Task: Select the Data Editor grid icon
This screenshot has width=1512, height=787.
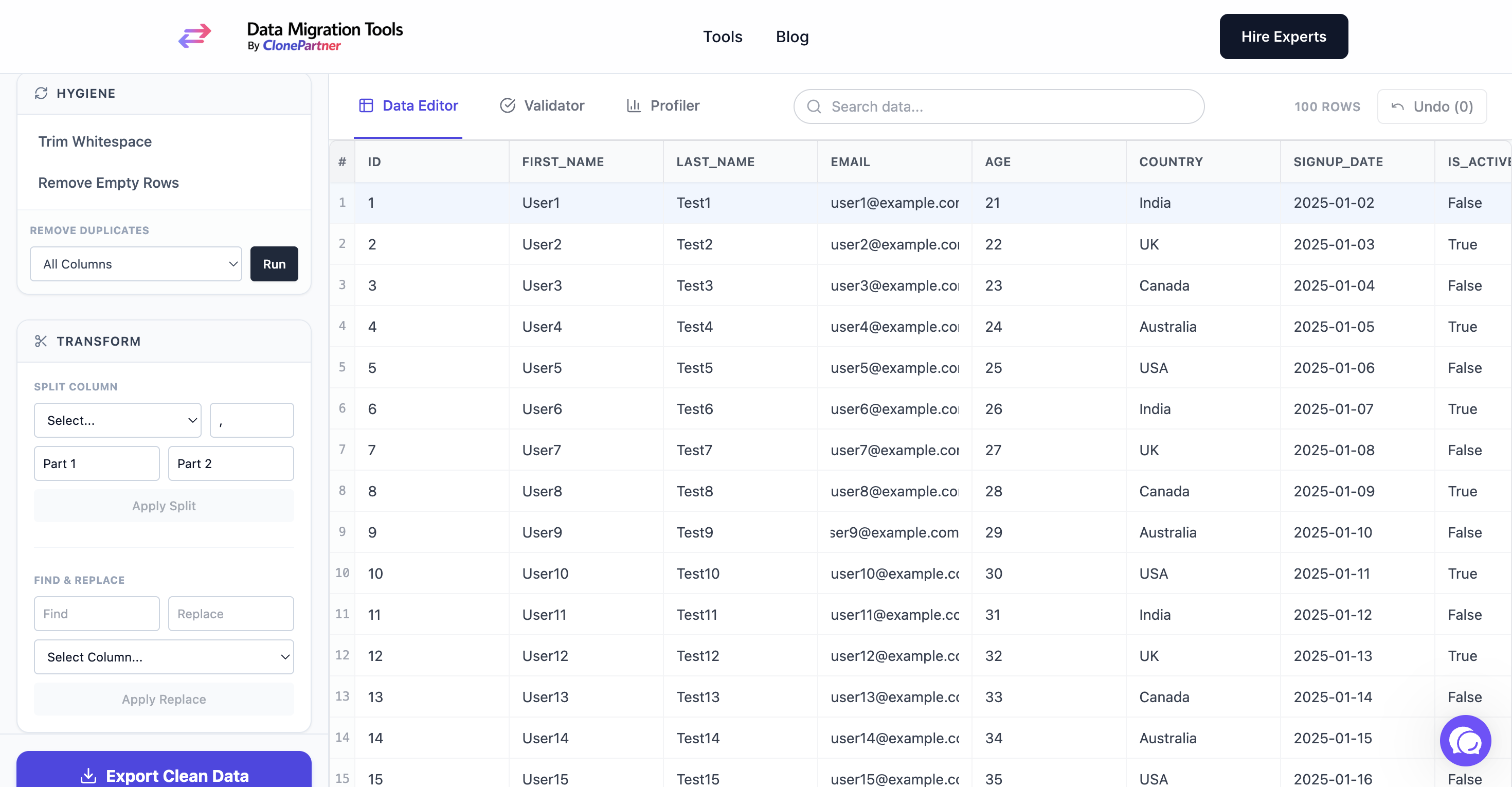Action: tap(366, 105)
